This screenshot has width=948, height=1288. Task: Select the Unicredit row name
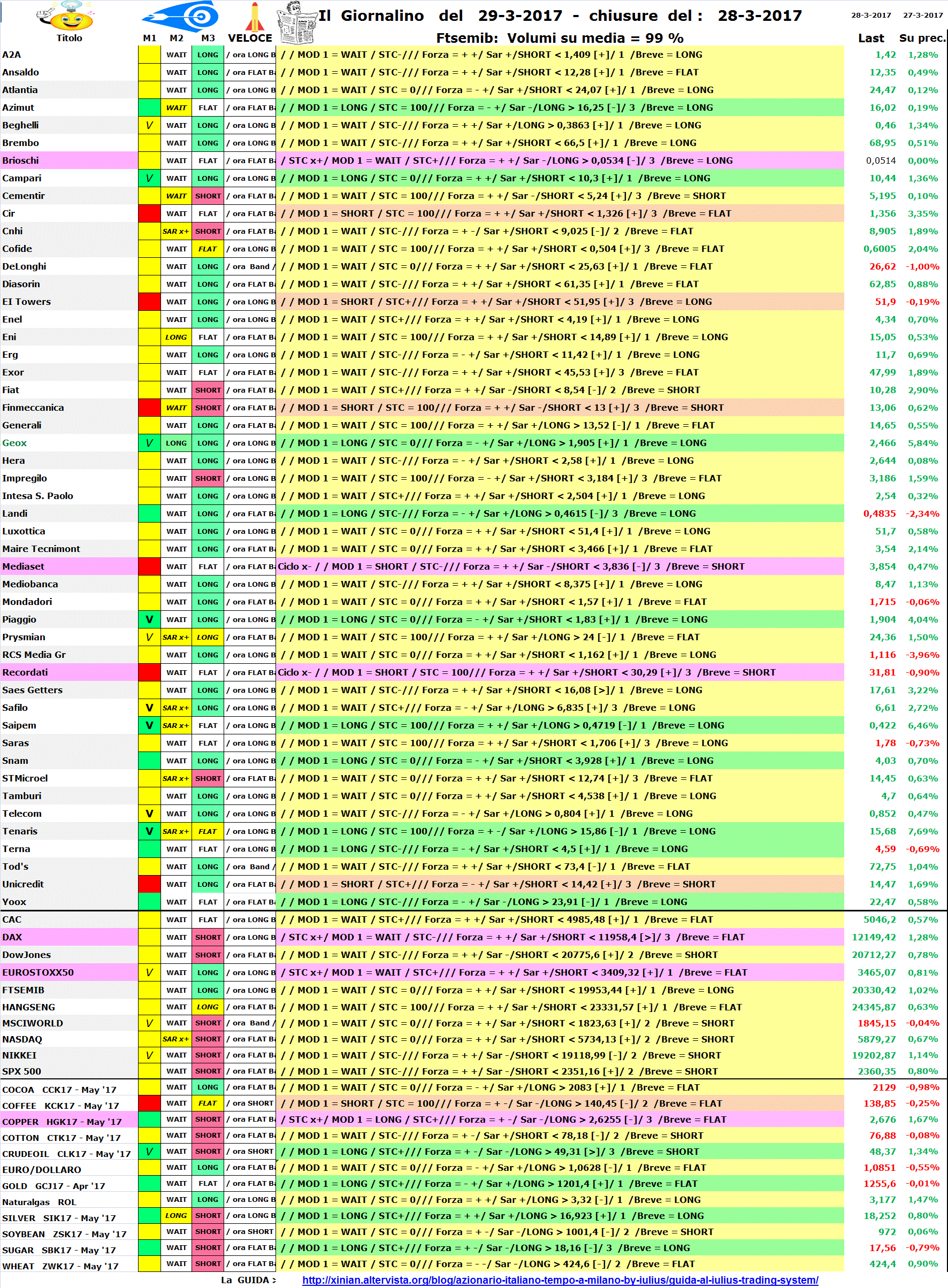tap(23, 884)
